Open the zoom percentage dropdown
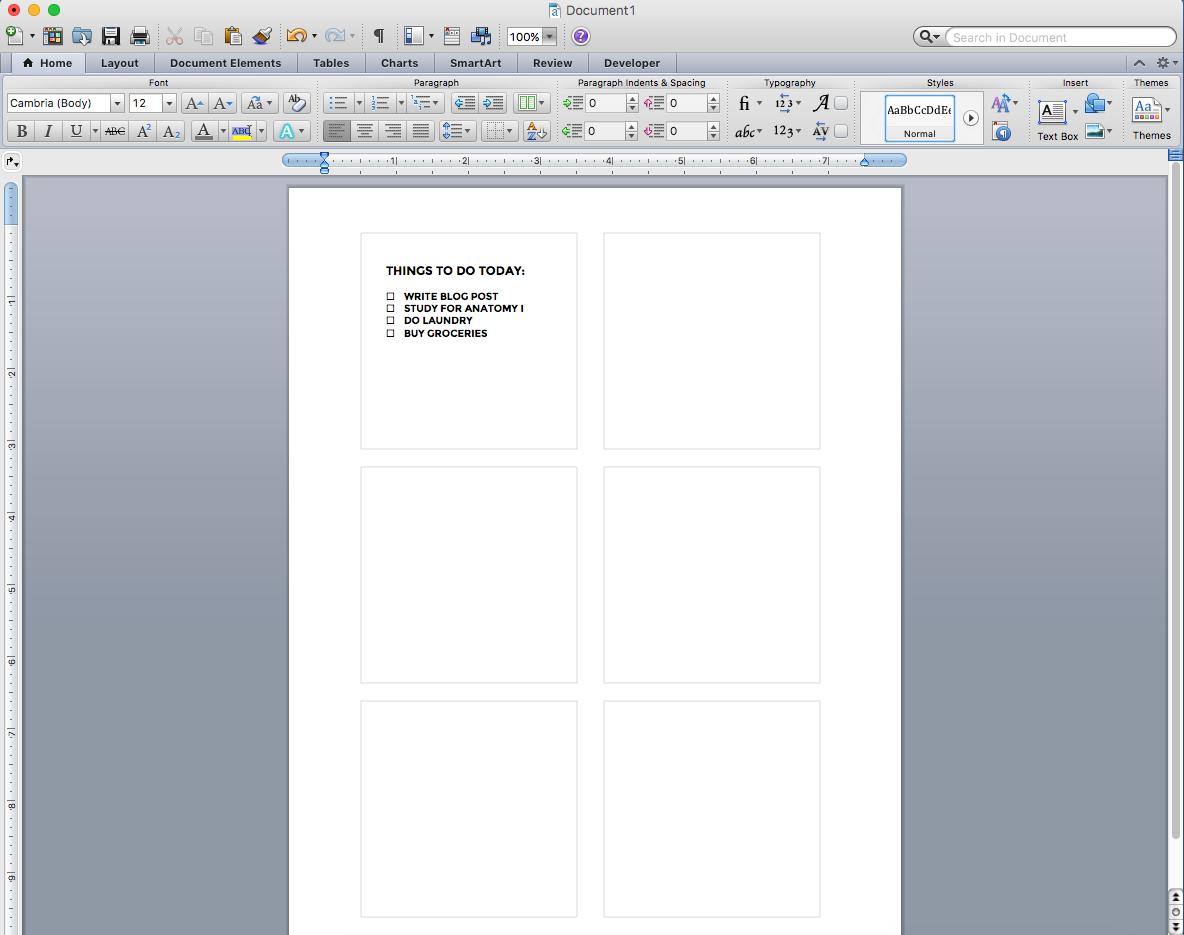 (550, 36)
